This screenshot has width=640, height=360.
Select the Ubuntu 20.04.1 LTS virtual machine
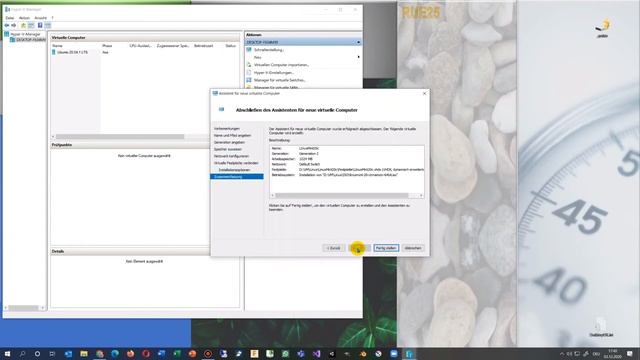click(72, 52)
